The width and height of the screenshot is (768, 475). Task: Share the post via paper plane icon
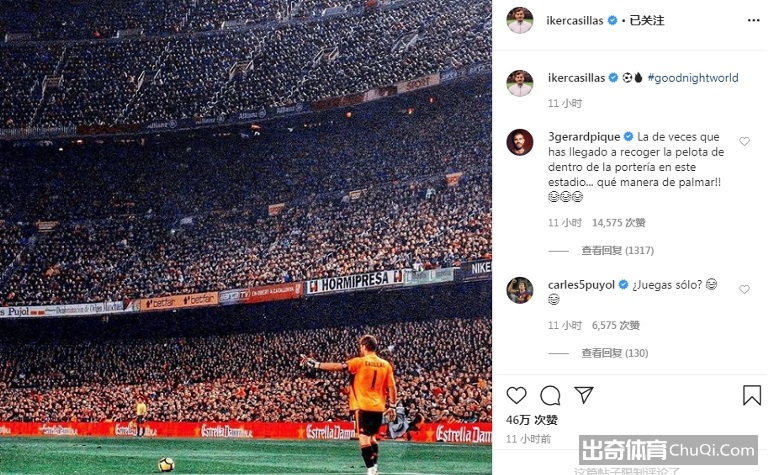pos(584,395)
